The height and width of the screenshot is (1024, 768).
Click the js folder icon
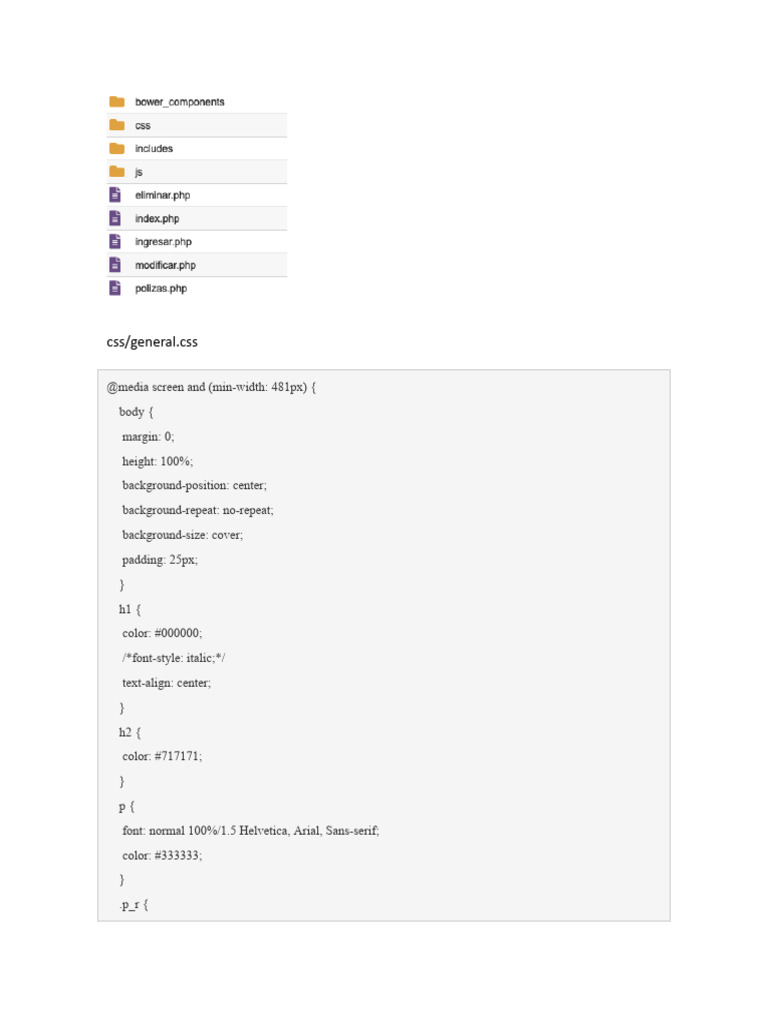pos(117,172)
